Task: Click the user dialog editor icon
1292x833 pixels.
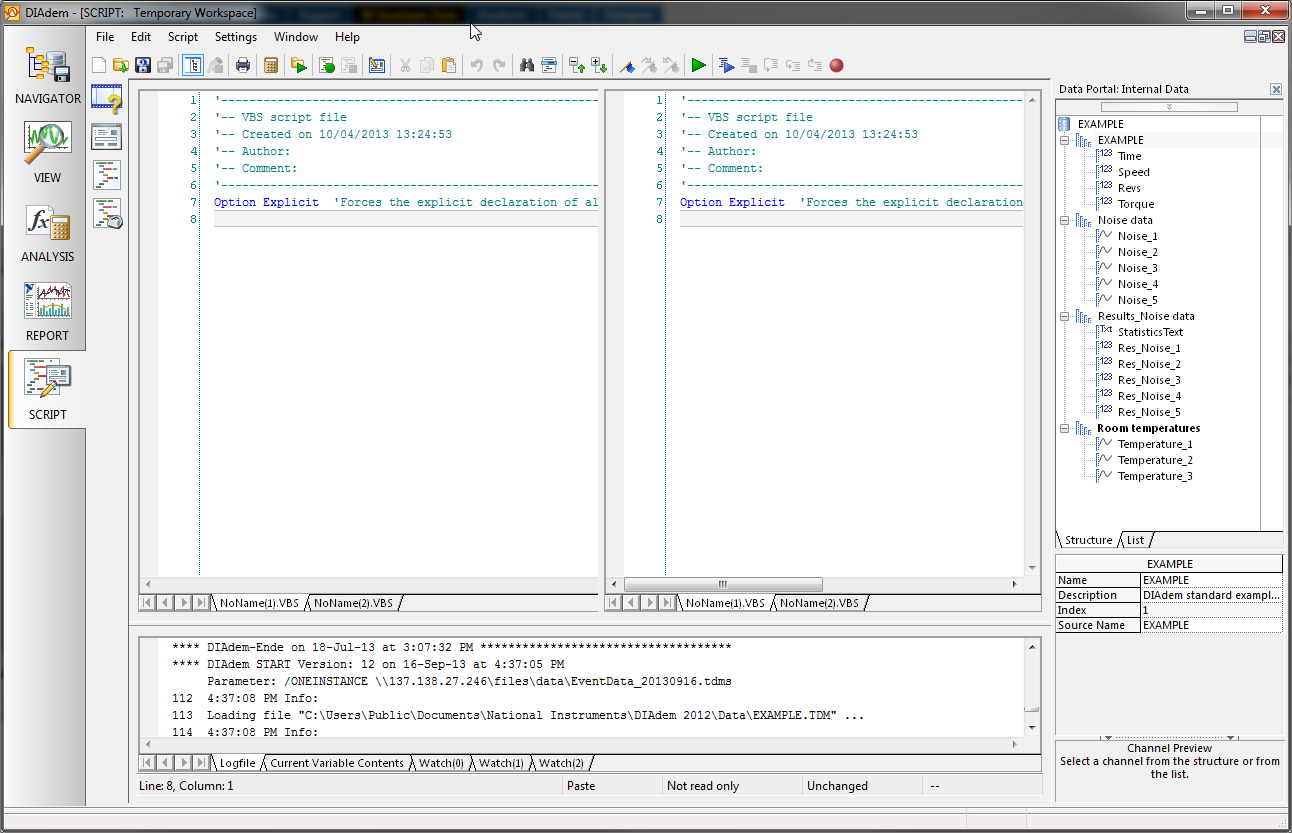Action: (x=377, y=65)
